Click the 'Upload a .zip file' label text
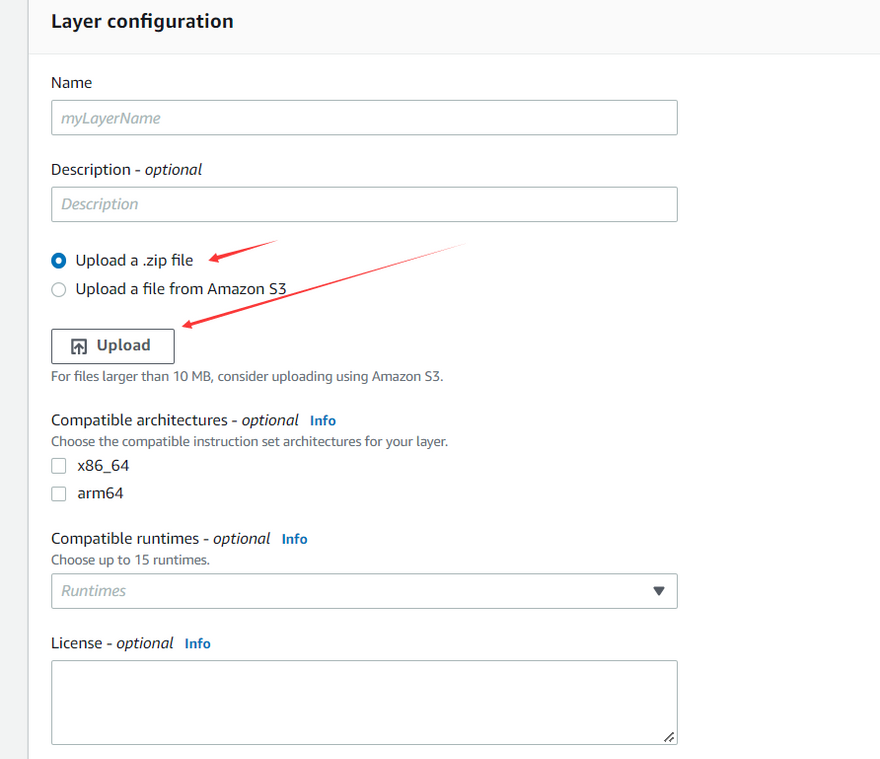880x759 pixels. tap(134, 261)
